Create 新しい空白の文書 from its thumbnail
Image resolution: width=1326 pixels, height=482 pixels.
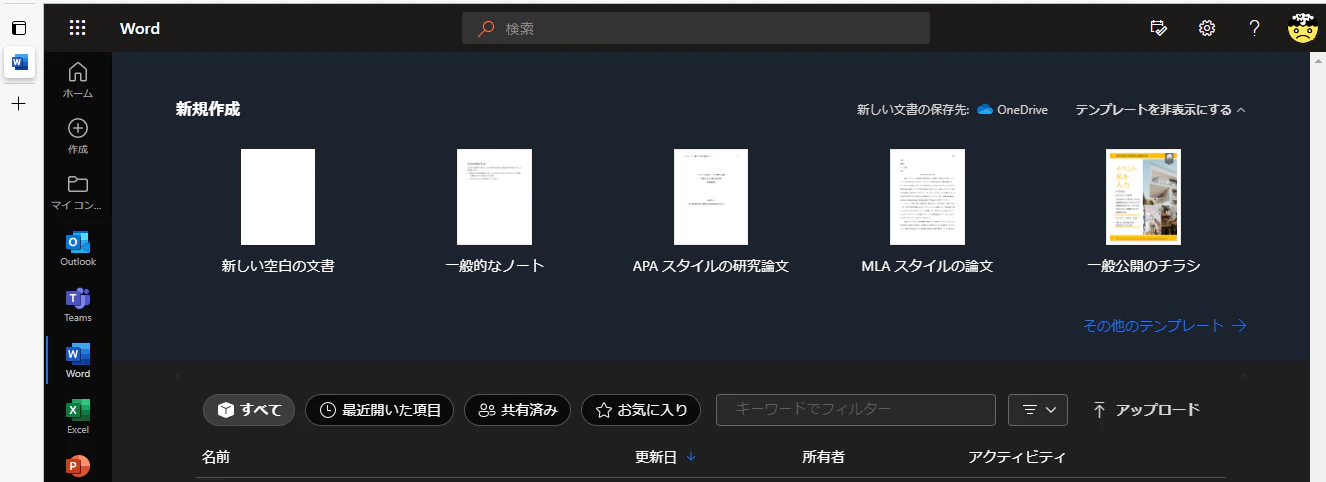(x=278, y=197)
